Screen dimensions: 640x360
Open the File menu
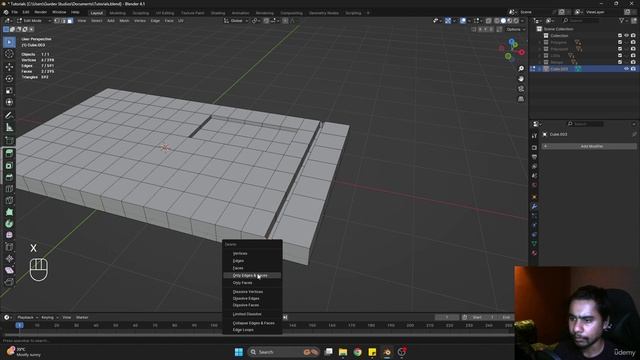point(14,12)
